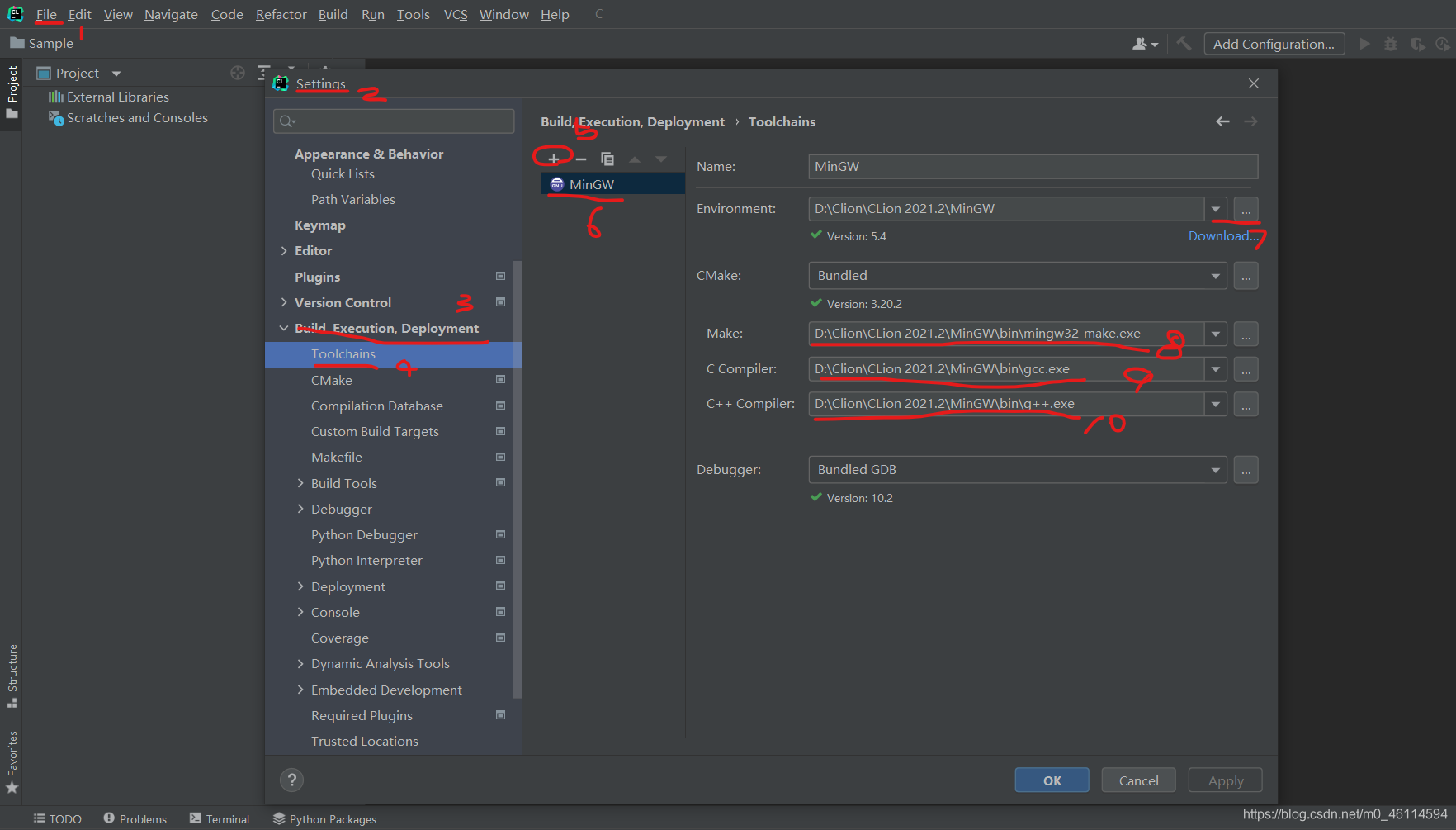Select Python Interpreter settings

pyautogui.click(x=366, y=560)
